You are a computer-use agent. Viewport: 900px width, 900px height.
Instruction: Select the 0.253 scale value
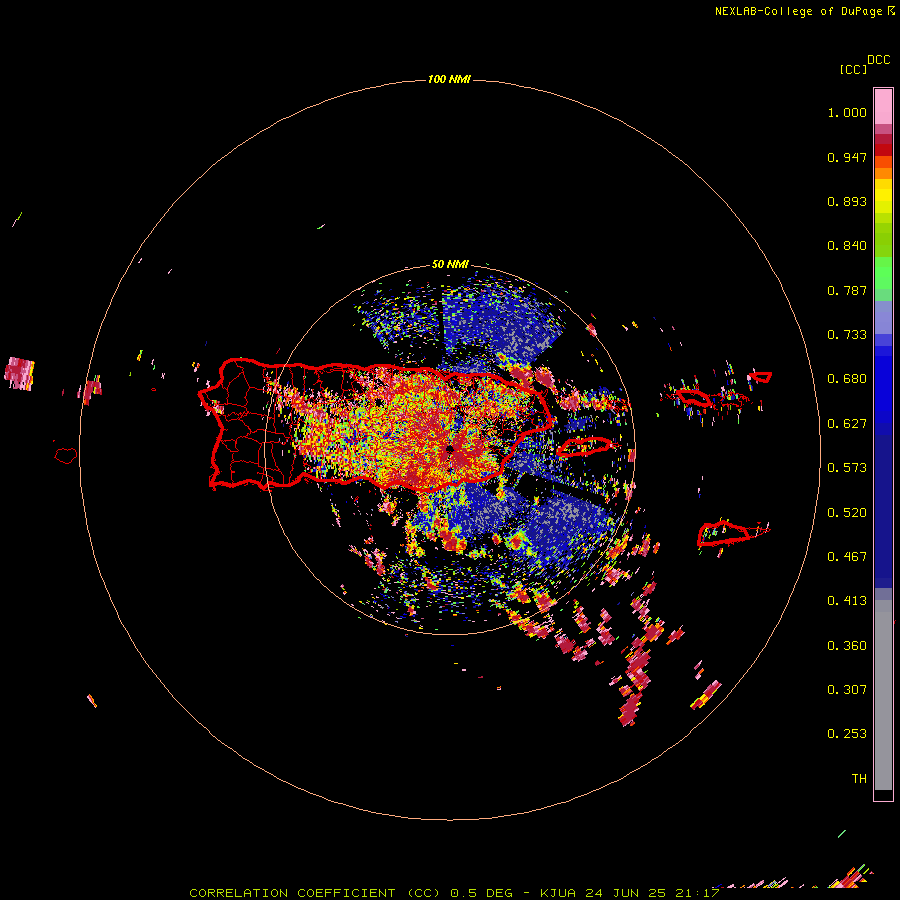tap(847, 734)
